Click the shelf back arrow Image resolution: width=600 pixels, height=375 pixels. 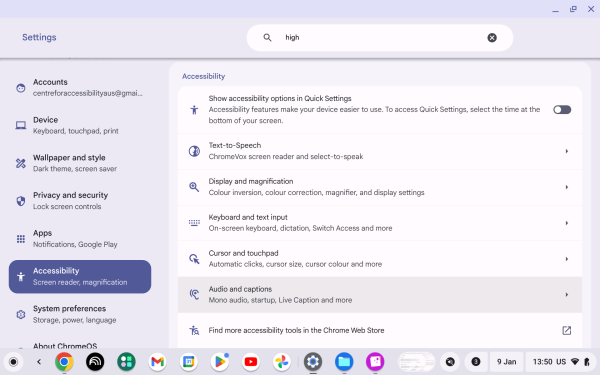[39, 362]
